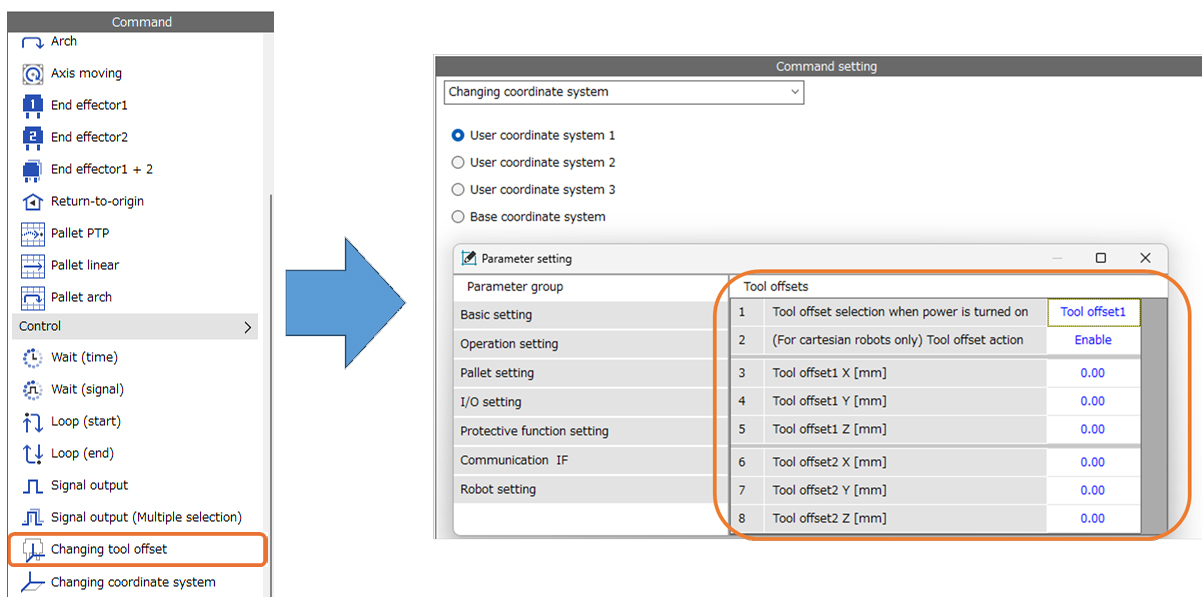Click the "Tool offset1 X [mm]" label

point(829,373)
